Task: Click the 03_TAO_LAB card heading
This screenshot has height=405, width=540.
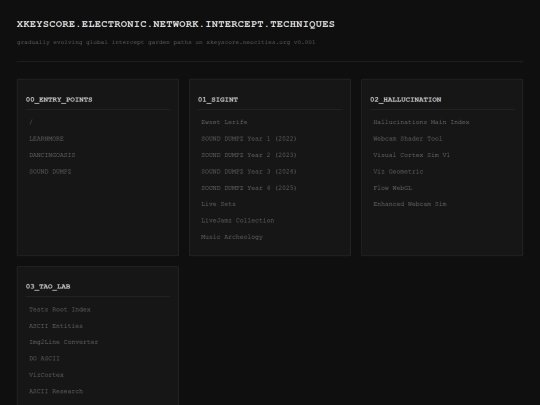Action: [x=48, y=287]
